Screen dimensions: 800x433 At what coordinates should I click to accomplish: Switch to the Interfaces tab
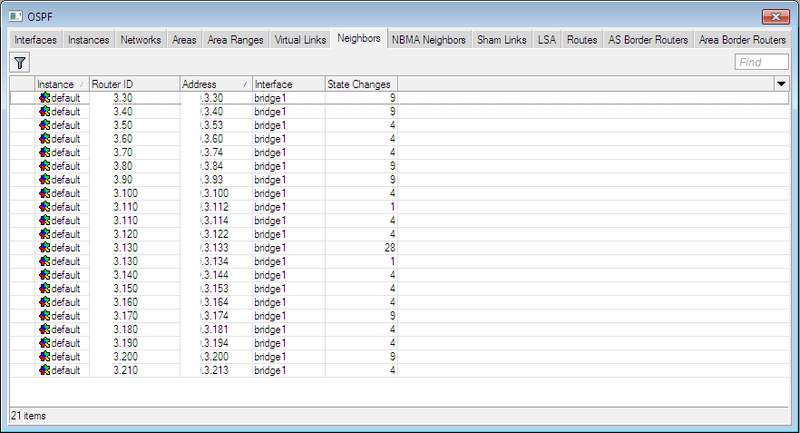(x=35, y=40)
